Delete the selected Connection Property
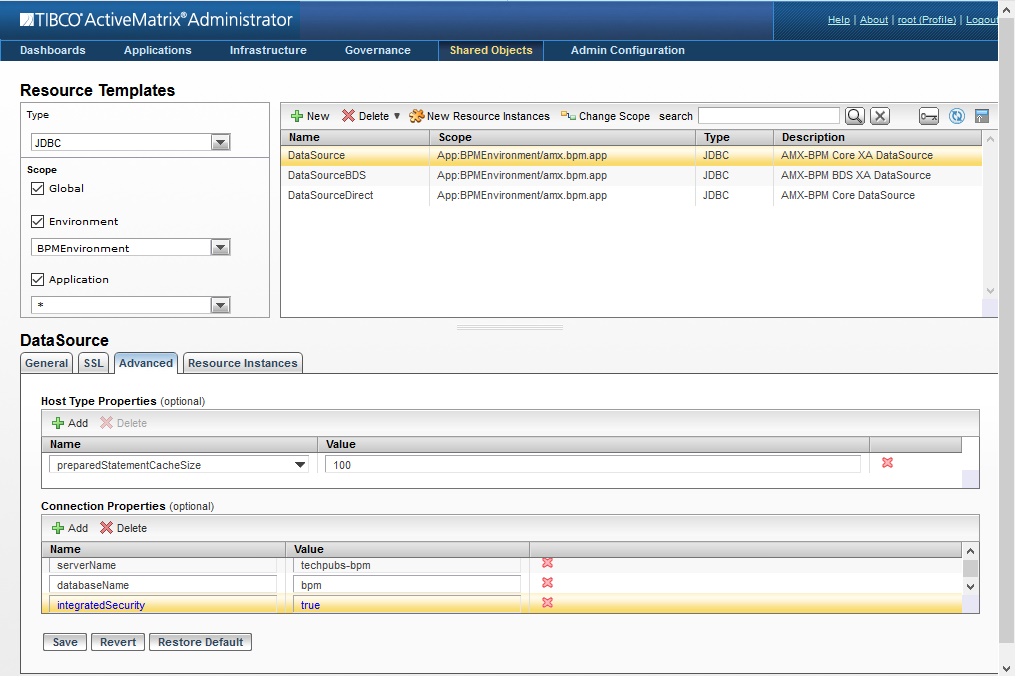This screenshot has height=691, width=1020. (x=124, y=528)
